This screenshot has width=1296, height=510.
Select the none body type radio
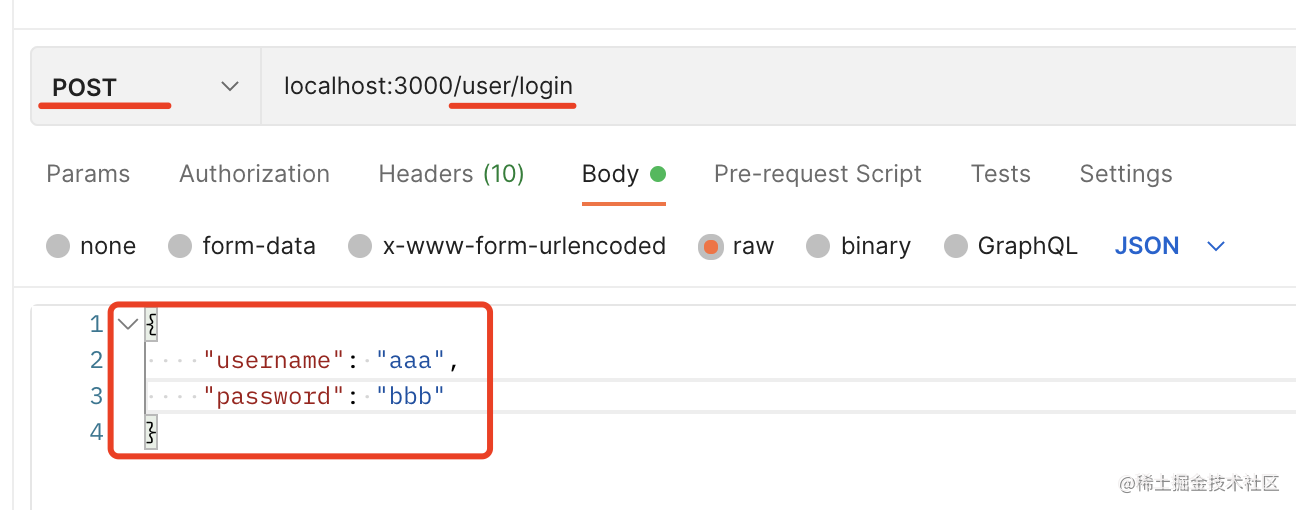pos(59,246)
